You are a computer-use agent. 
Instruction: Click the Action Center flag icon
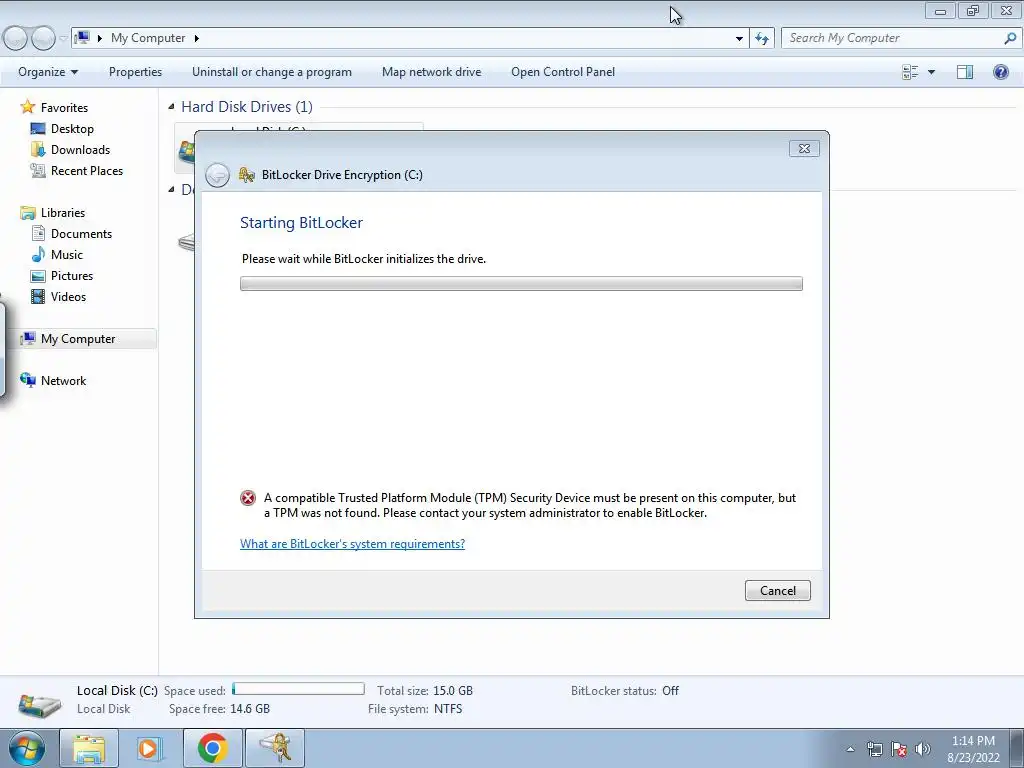[x=899, y=749]
